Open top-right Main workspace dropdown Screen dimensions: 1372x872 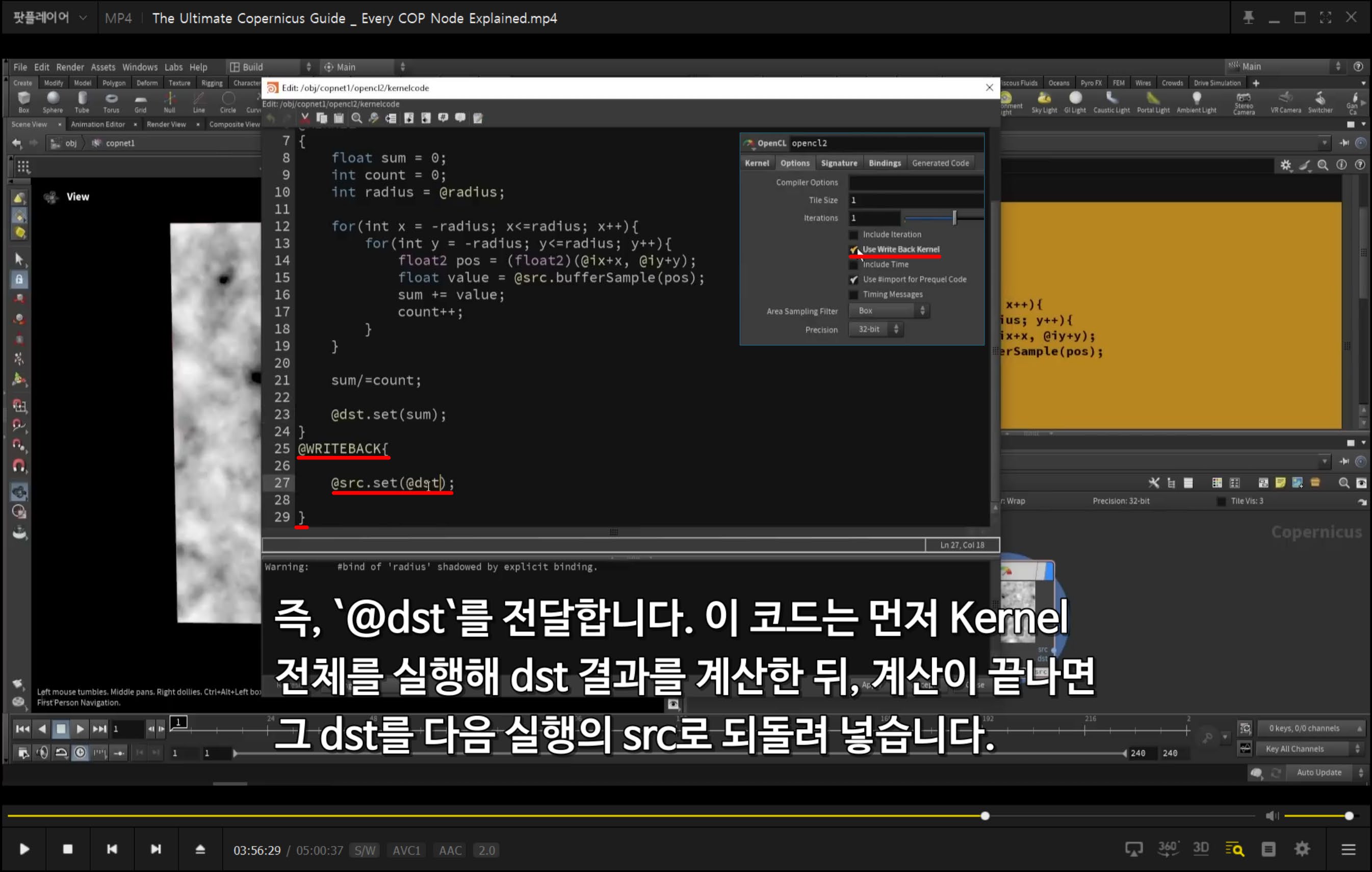click(1286, 67)
